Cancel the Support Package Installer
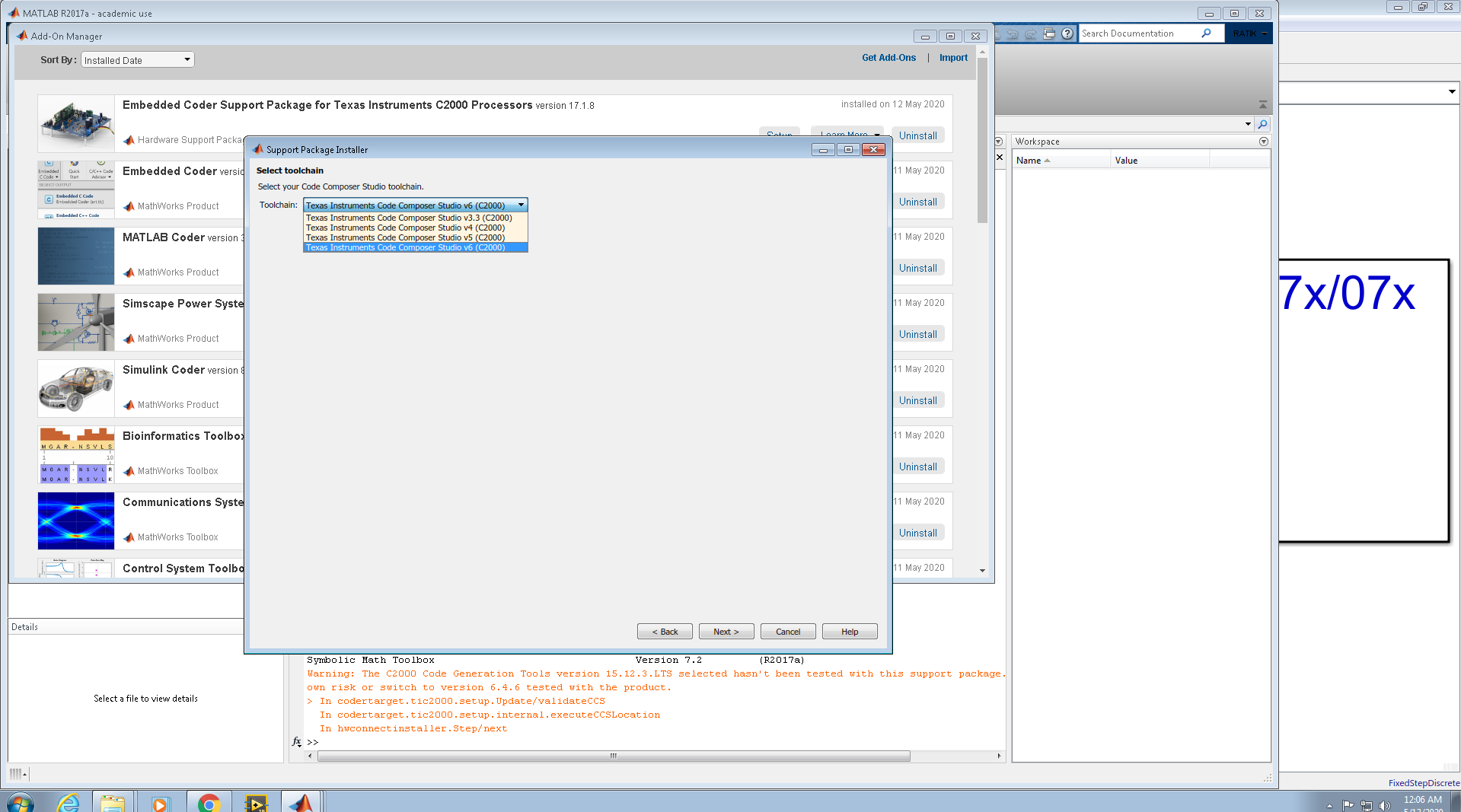The image size is (1461, 812). point(788,632)
